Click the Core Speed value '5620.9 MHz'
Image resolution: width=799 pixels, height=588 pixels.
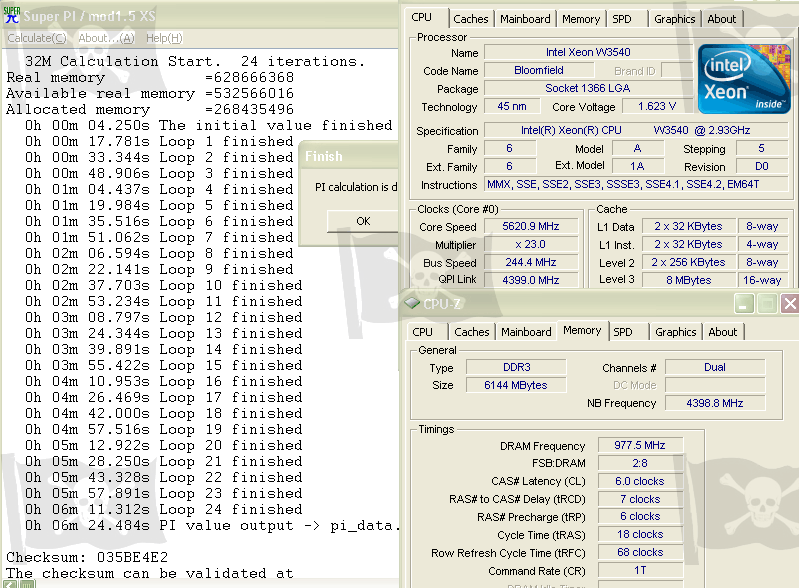click(x=530, y=226)
